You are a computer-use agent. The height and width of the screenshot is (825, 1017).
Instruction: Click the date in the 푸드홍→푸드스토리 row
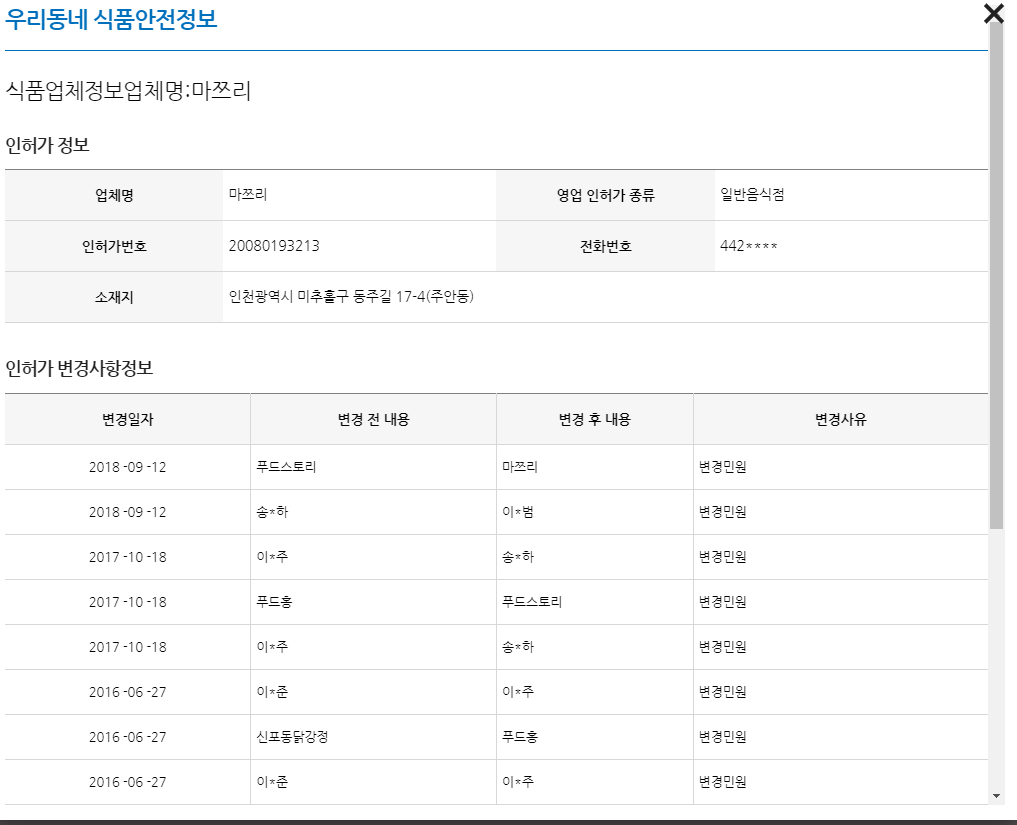tap(128, 603)
